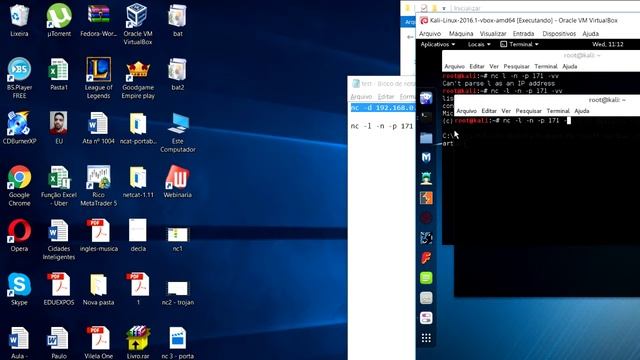Select the Fedora-Wor... archive icon

click(x=98, y=20)
